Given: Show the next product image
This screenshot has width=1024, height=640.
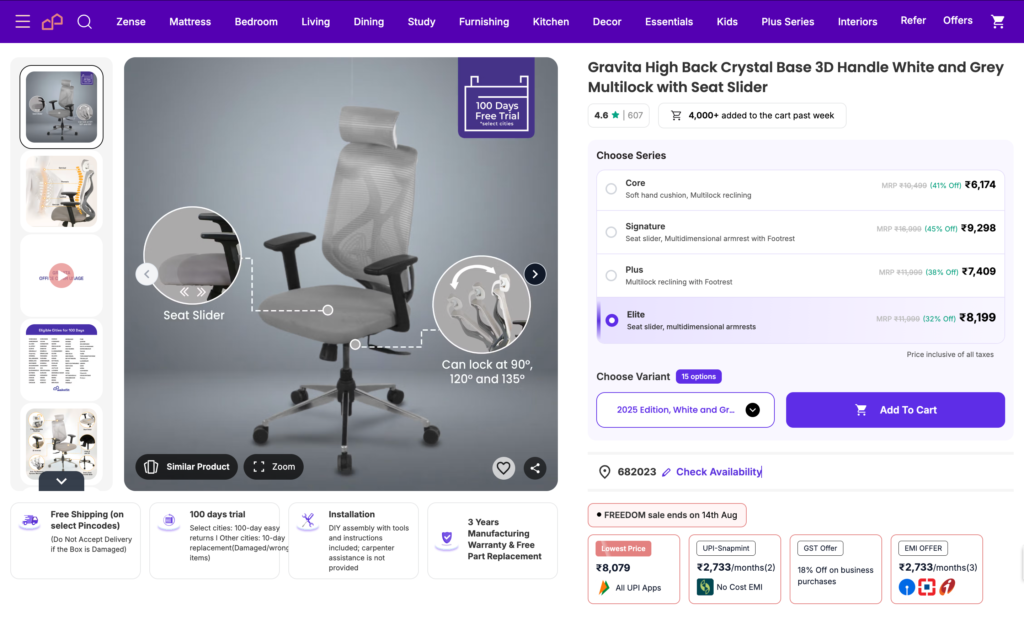Looking at the screenshot, I should pyautogui.click(x=535, y=274).
